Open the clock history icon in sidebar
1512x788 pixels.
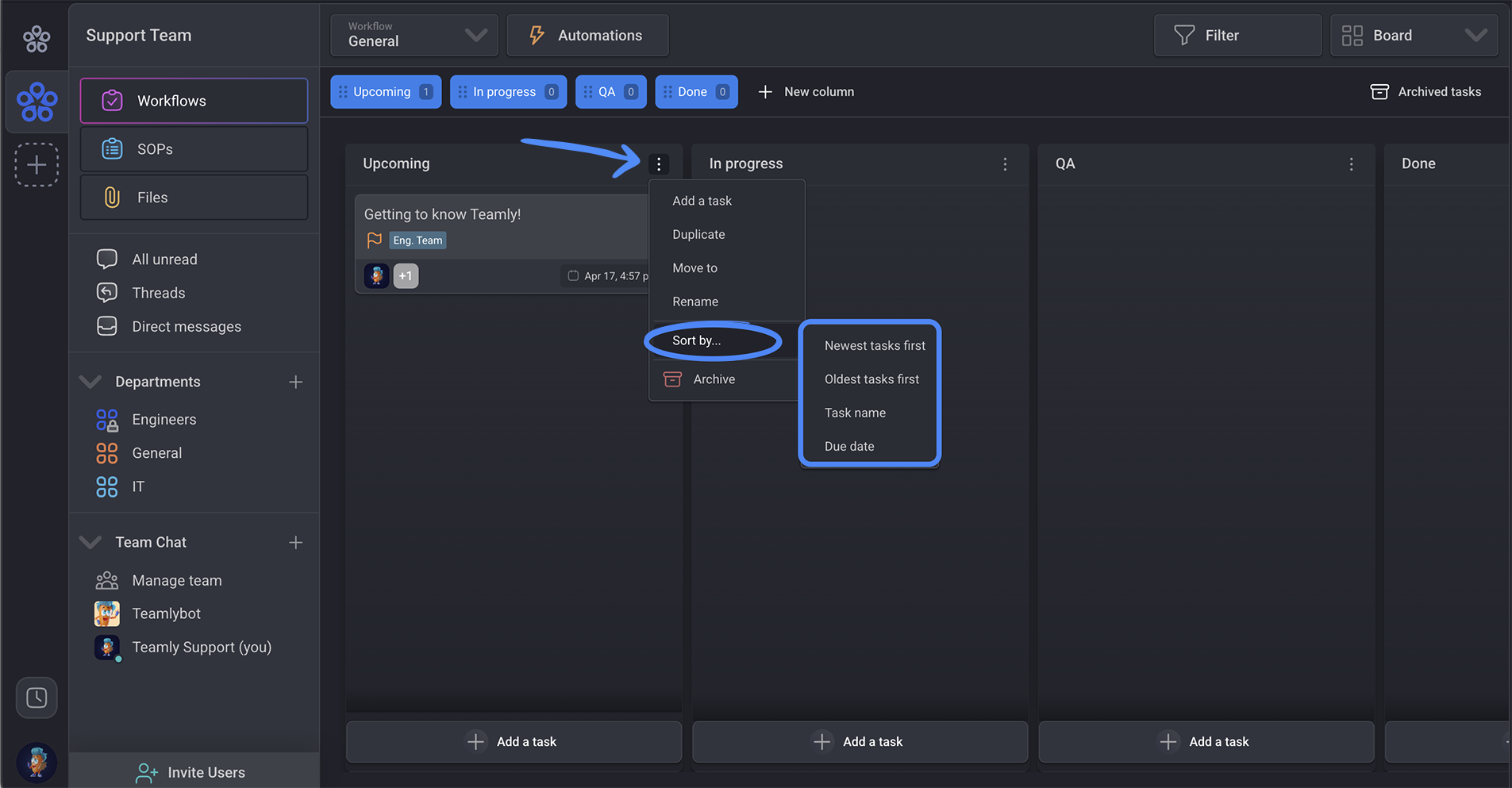coord(37,698)
